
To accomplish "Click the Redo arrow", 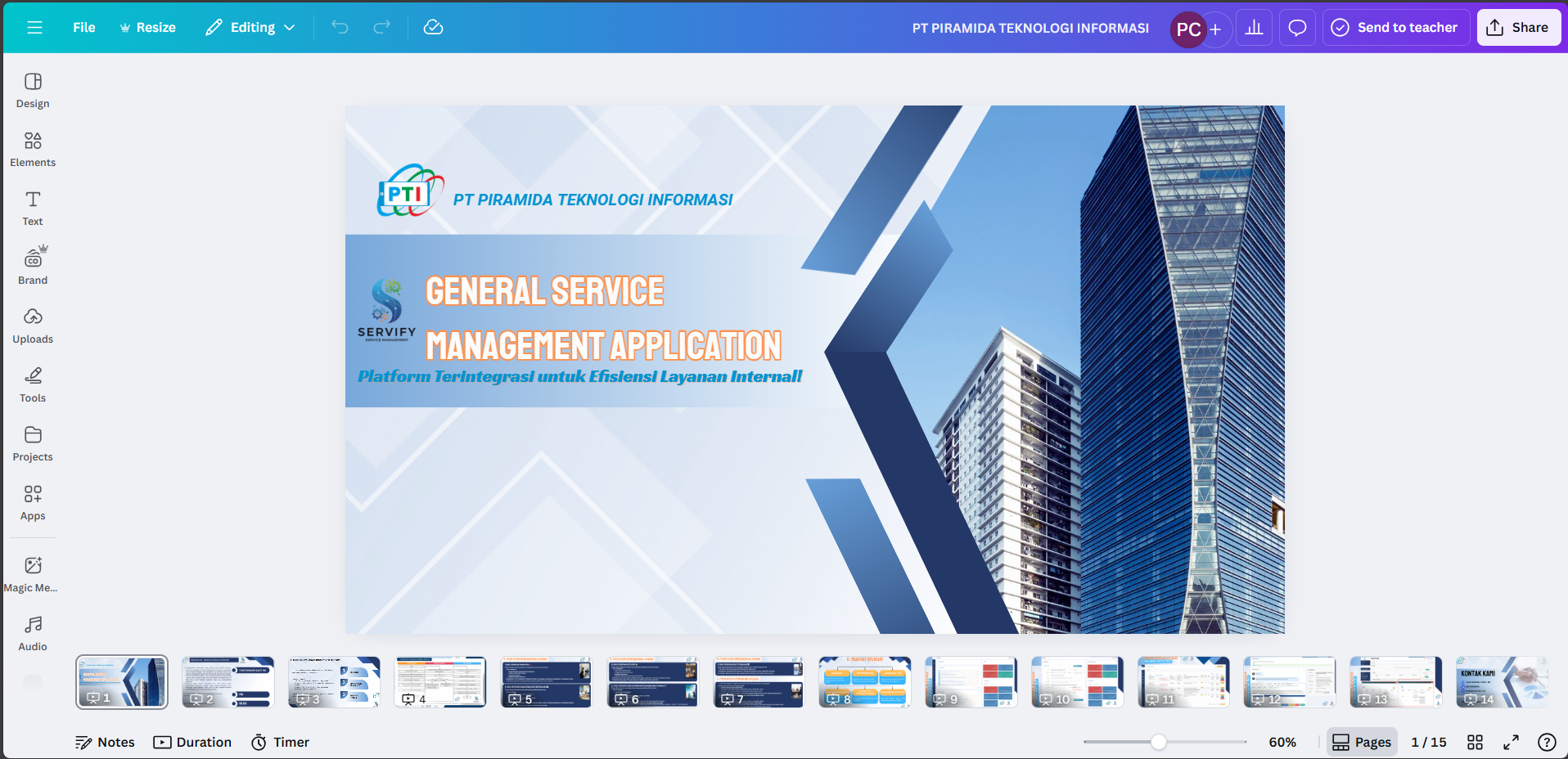I will click(382, 28).
